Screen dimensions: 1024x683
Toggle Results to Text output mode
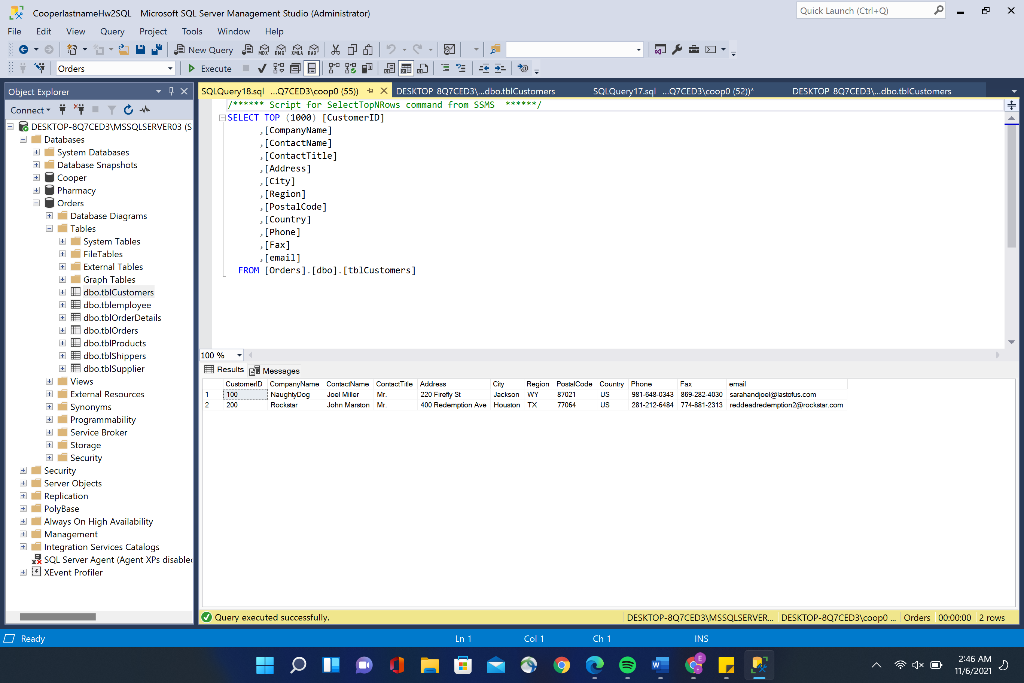(x=389, y=69)
